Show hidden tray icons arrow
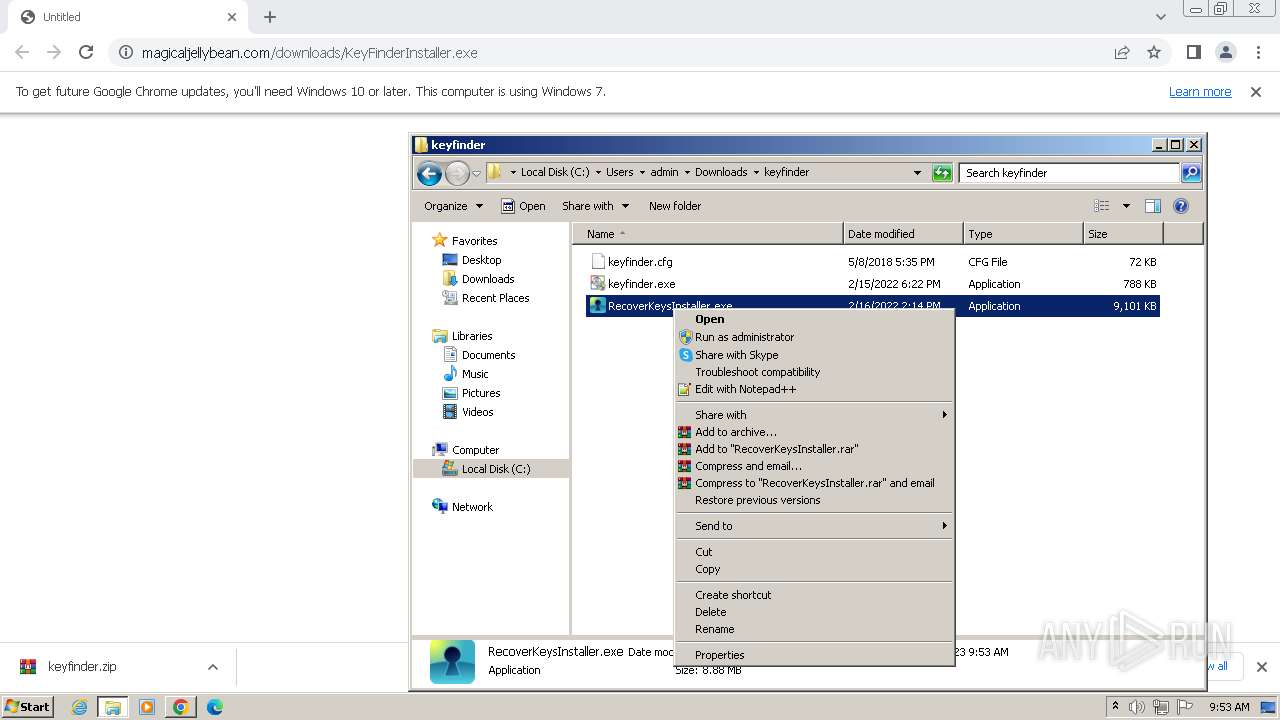This screenshot has width=1280, height=720. (1115, 707)
